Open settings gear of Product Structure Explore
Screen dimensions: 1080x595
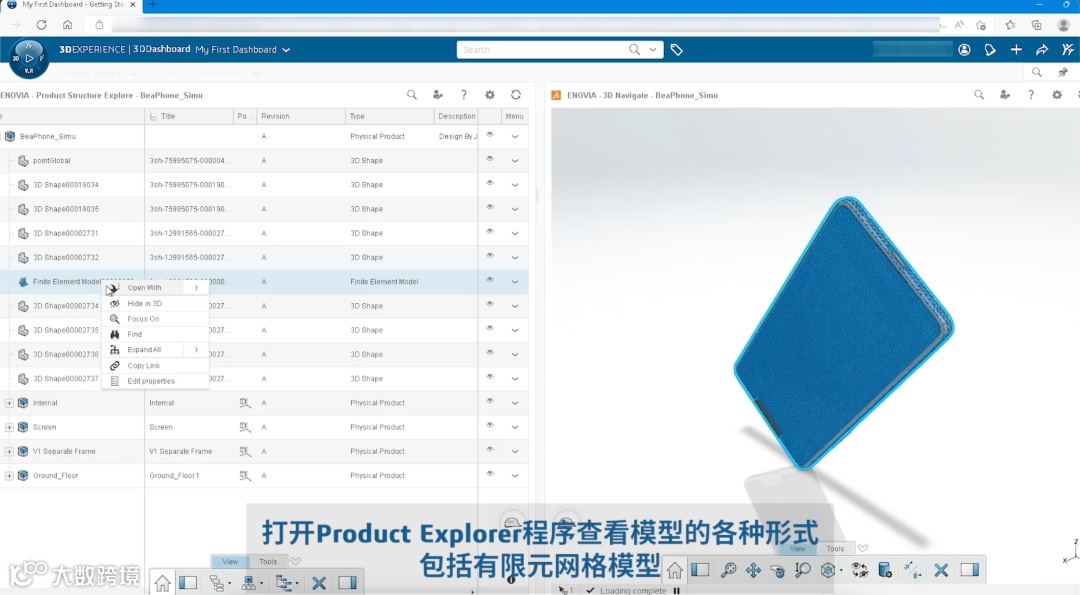point(490,95)
